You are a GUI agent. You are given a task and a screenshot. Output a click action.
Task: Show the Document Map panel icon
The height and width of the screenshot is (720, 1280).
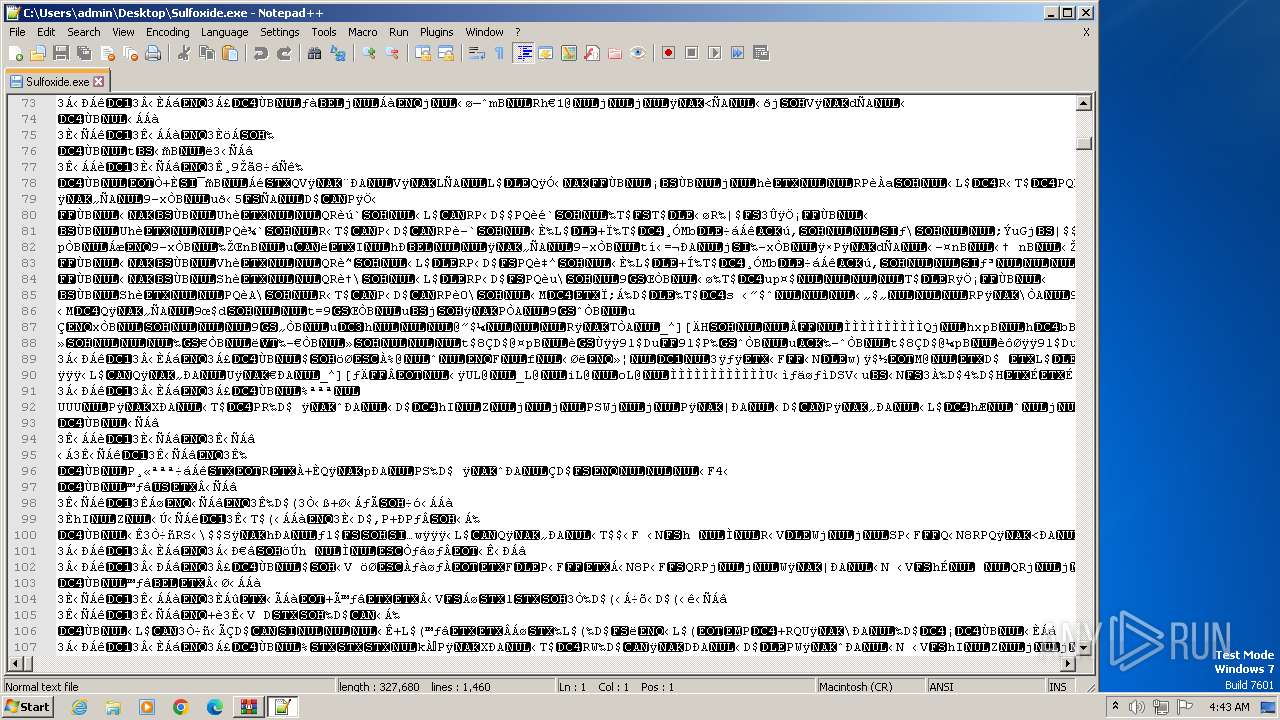point(568,53)
